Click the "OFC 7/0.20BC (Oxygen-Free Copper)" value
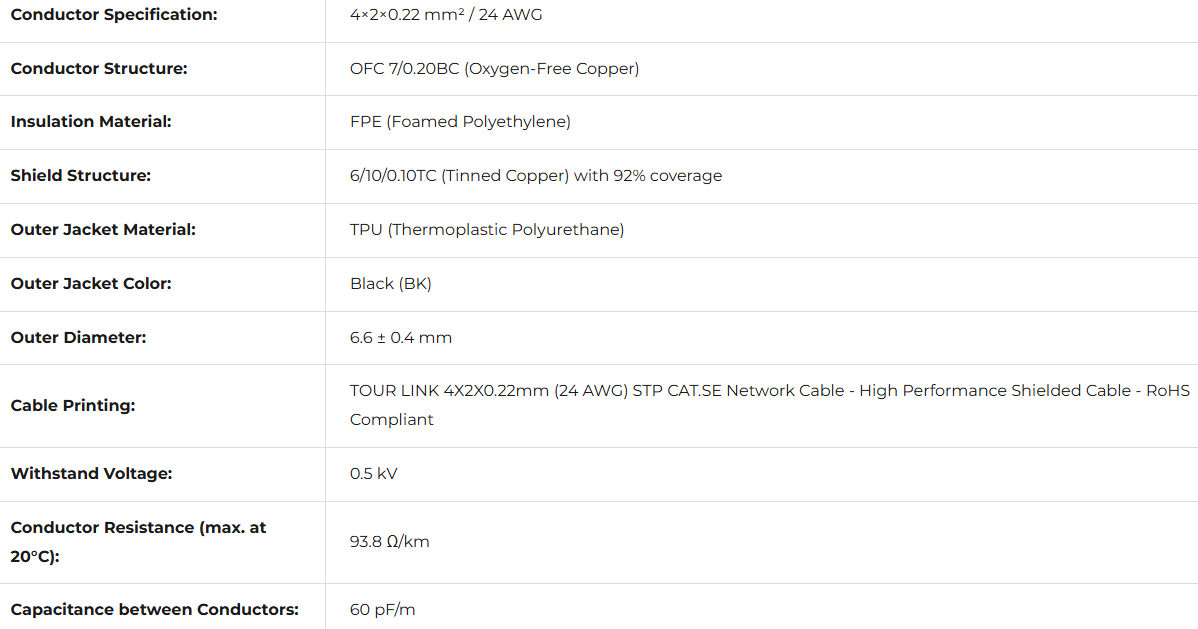The image size is (1198, 629). pos(494,69)
